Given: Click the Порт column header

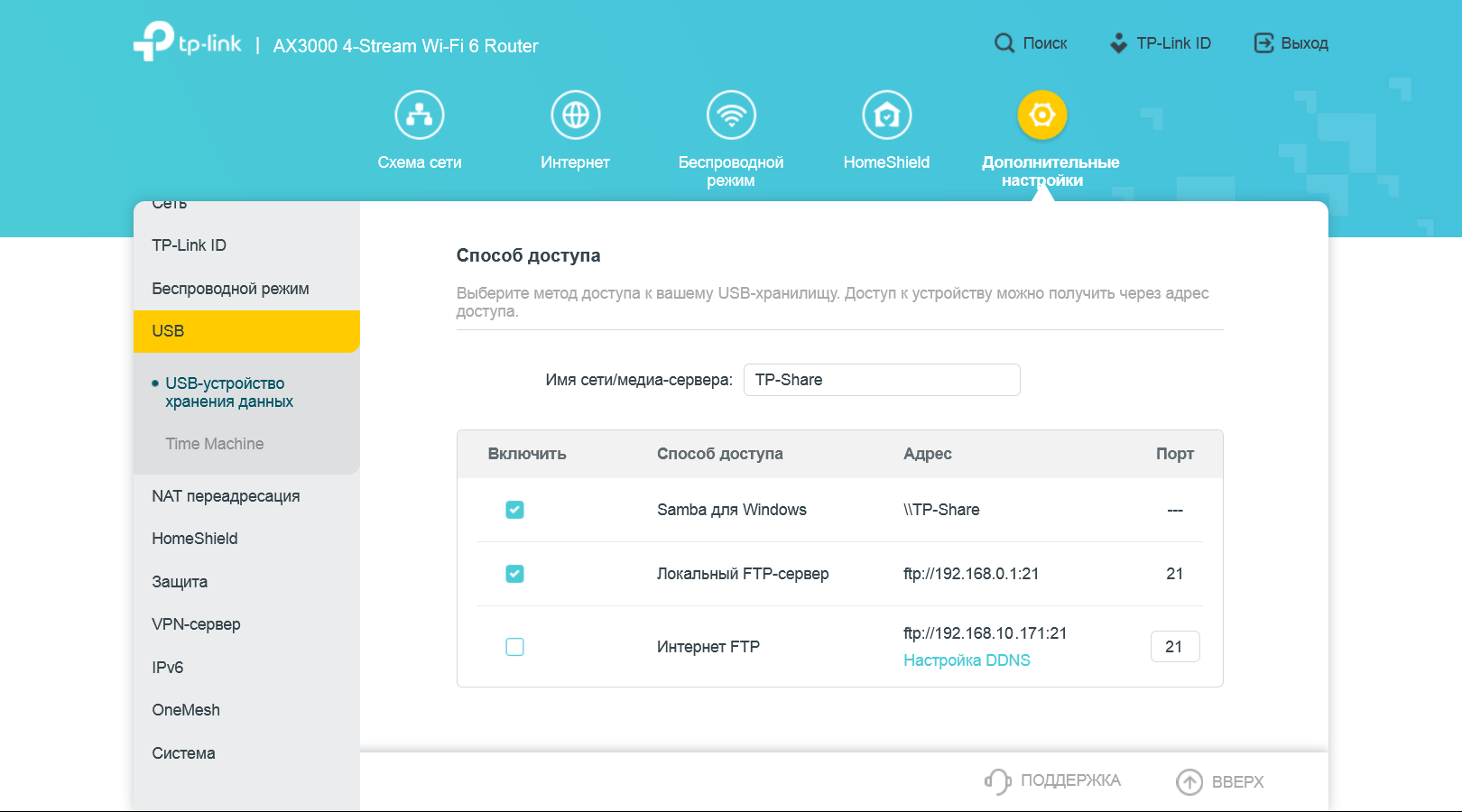Looking at the screenshot, I should [1175, 454].
